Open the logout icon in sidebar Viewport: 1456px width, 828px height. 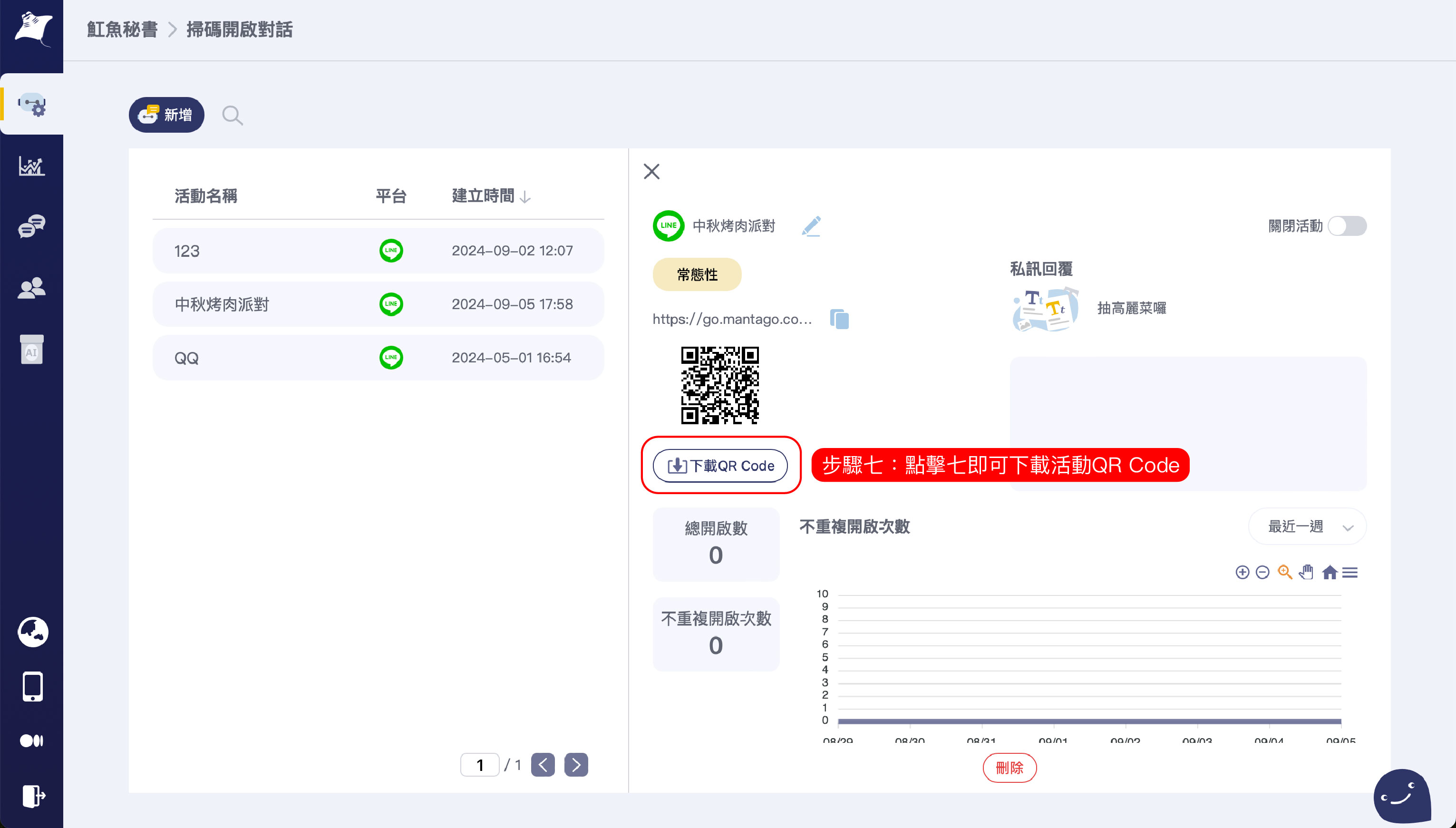(33, 796)
